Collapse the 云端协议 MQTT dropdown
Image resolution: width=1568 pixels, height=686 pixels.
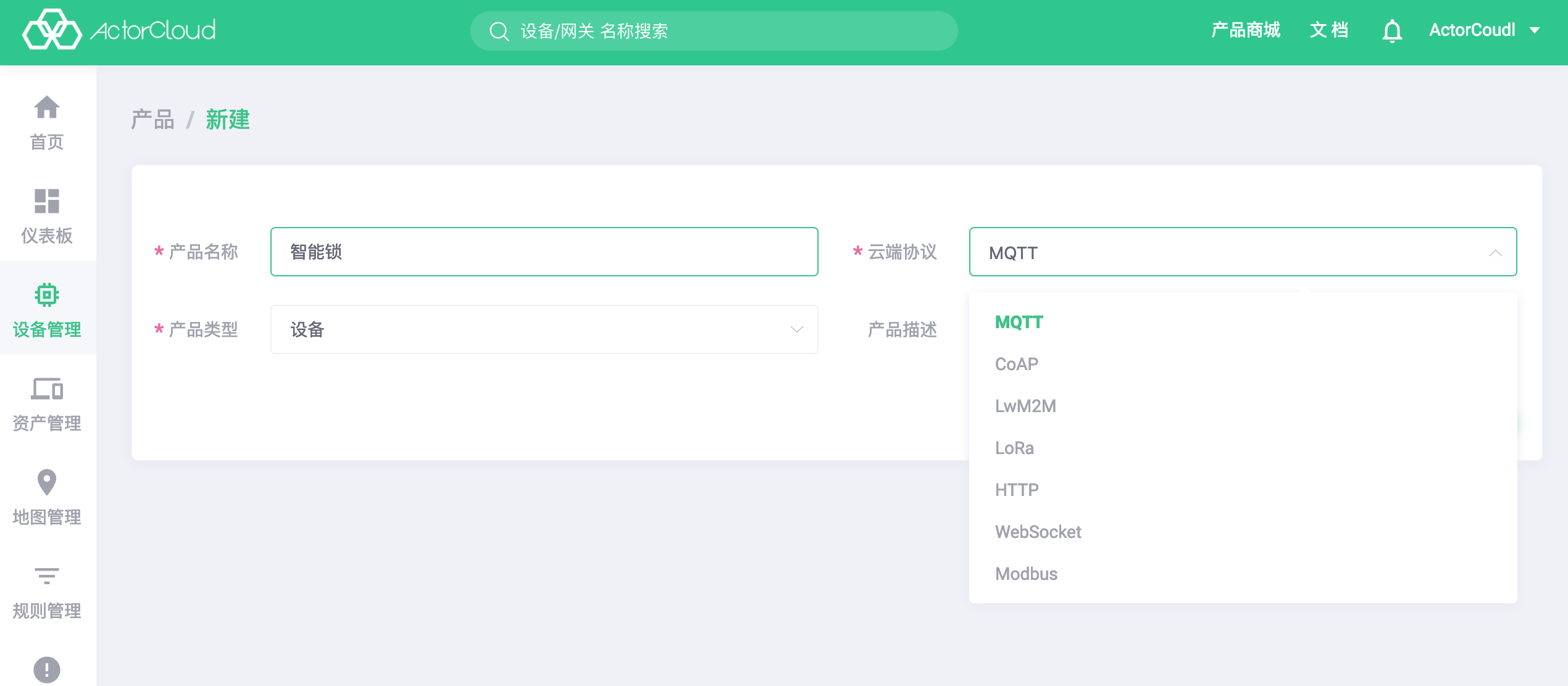1243,252
